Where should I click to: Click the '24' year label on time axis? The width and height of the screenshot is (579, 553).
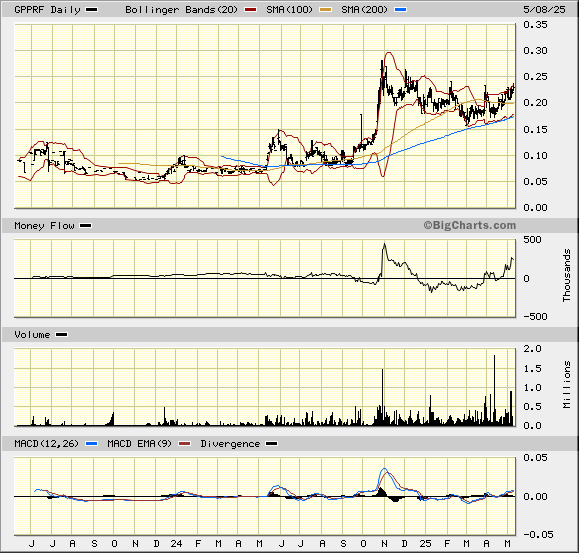[177, 544]
